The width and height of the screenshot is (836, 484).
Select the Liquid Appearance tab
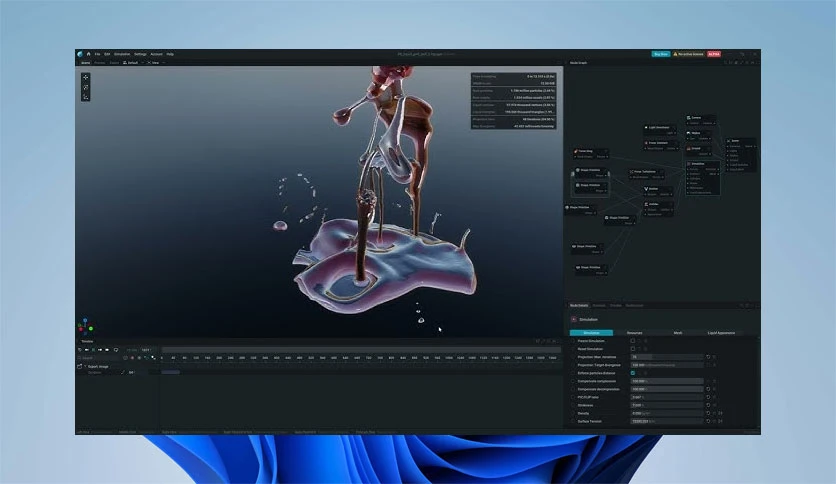pyautogui.click(x=721, y=333)
